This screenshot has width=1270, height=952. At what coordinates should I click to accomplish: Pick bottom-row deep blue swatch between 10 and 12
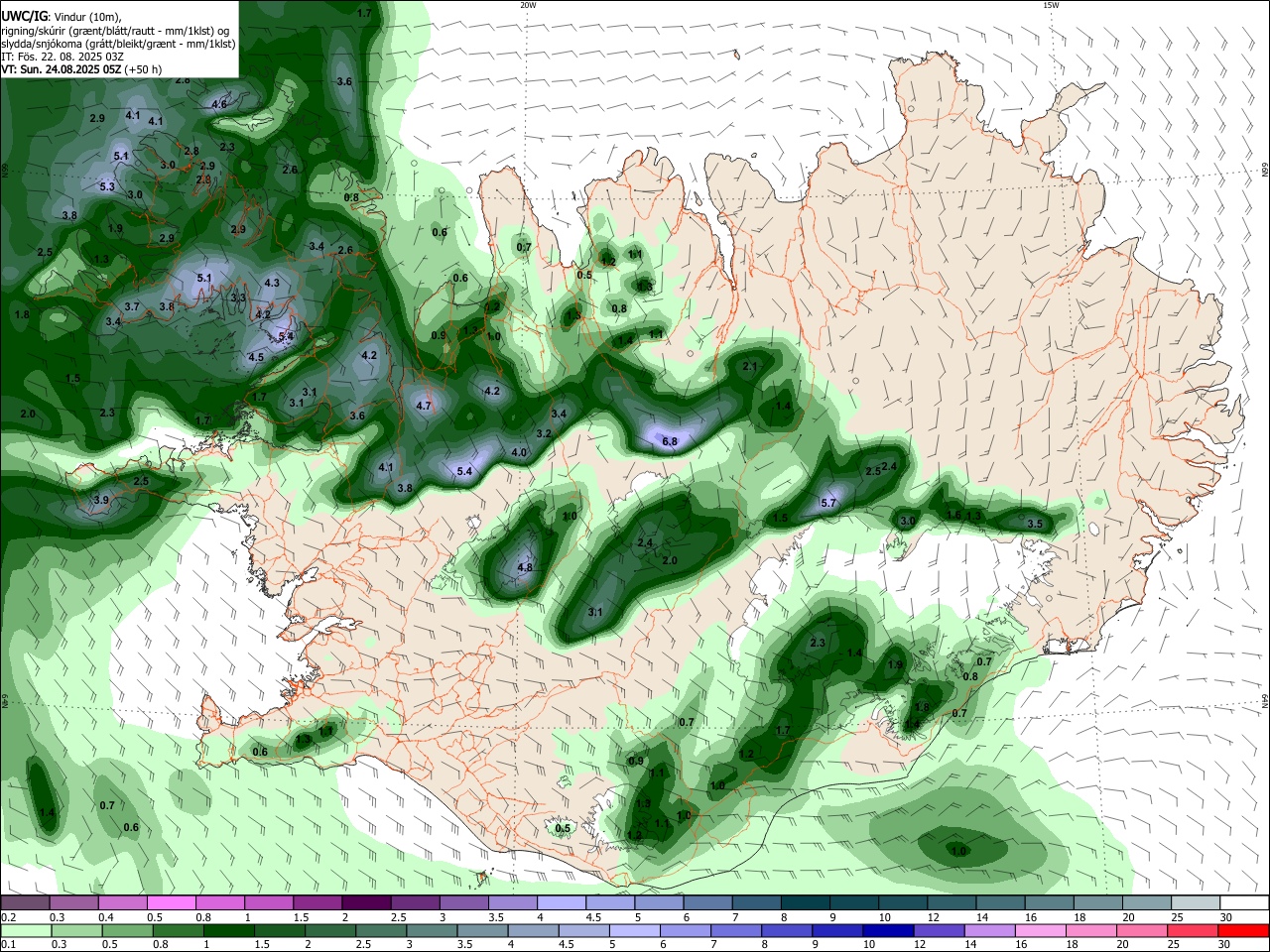[886, 930]
